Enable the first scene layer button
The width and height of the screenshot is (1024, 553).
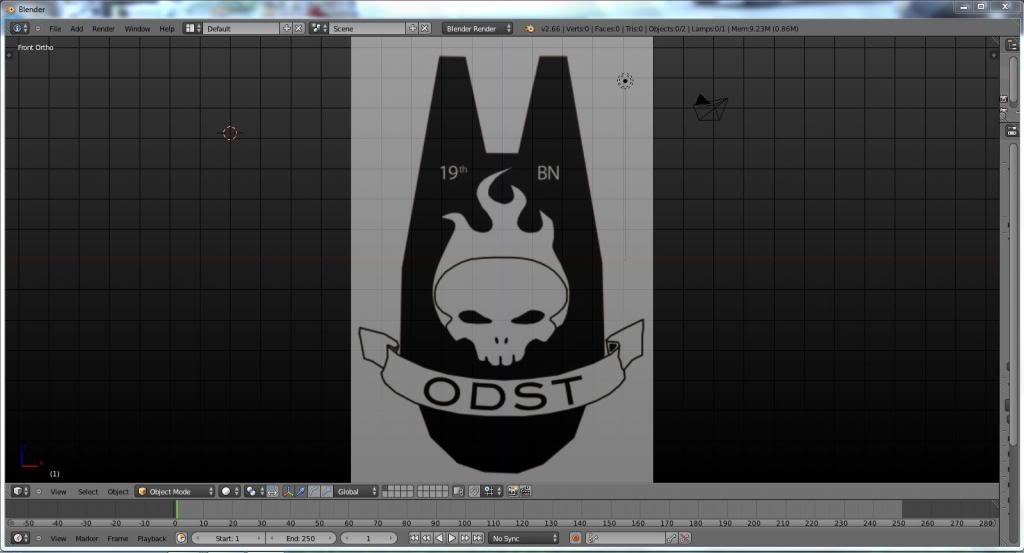pyautogui.click(x=385, y=488)
